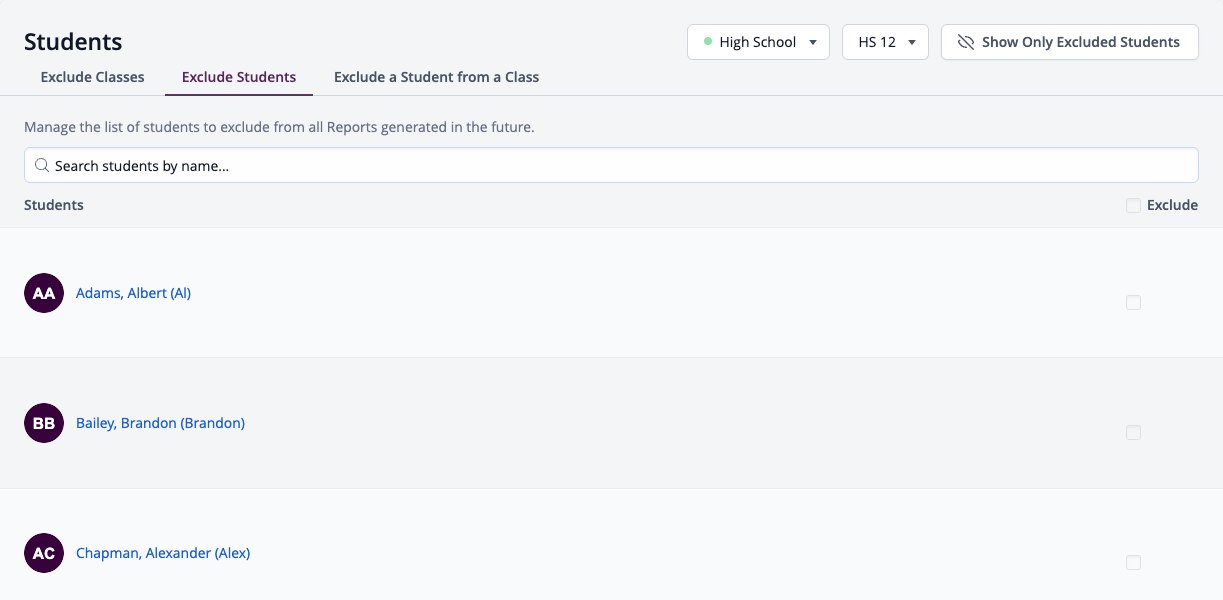The height and width of the screenshot is (600, 1223).
Task: Click the green status dot beside High School
Action: (x=708, y=42)
